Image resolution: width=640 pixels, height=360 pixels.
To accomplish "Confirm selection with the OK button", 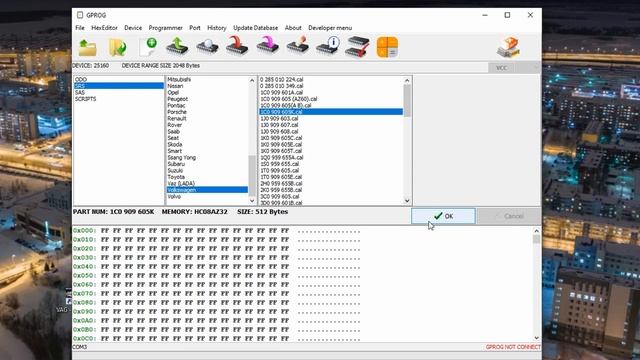I will pyautogui.click(x=443, y=216).
